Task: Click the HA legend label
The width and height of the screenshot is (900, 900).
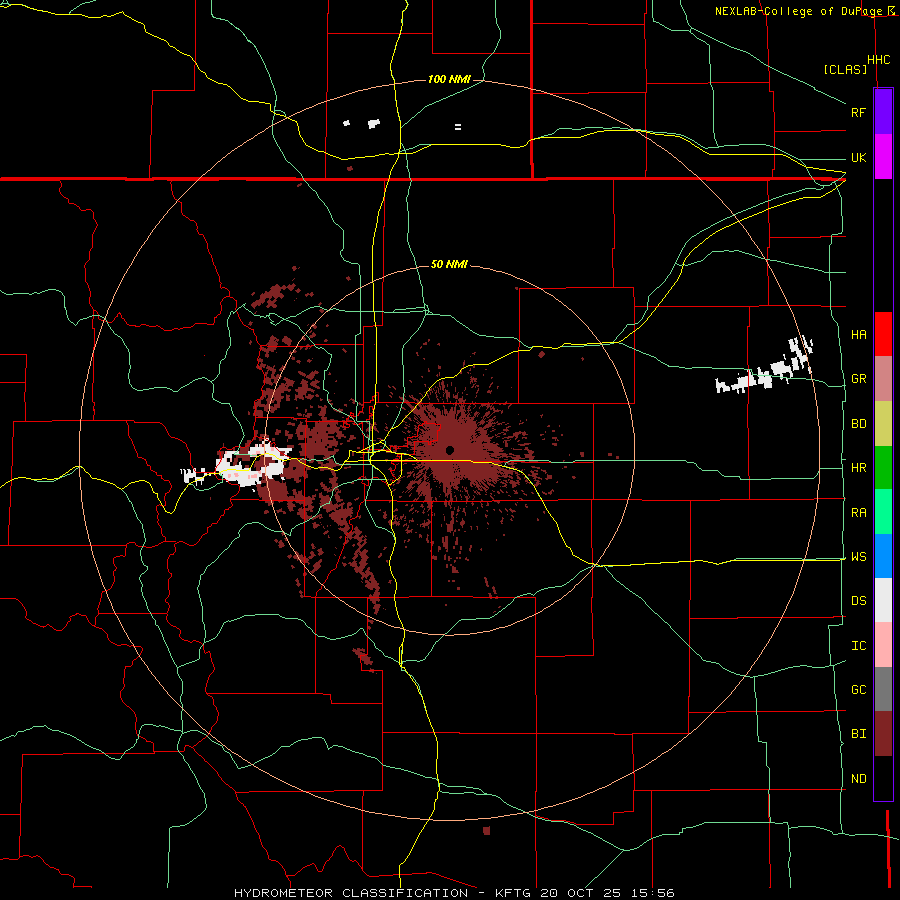Action: (x=858, y=334)
